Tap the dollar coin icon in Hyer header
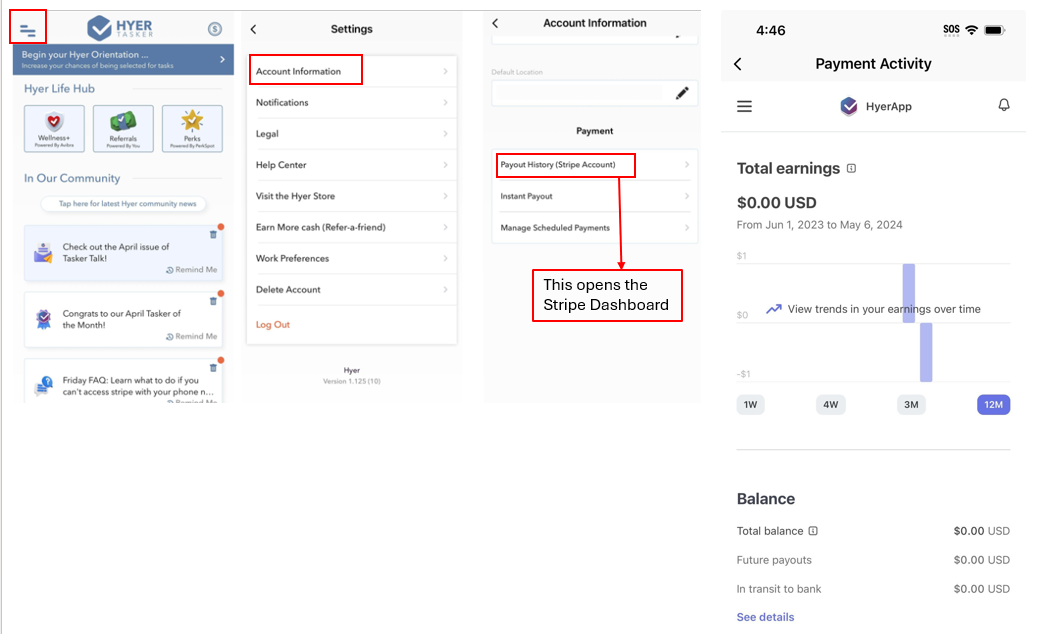The image size is (1039, 634). tap(215, 28)
